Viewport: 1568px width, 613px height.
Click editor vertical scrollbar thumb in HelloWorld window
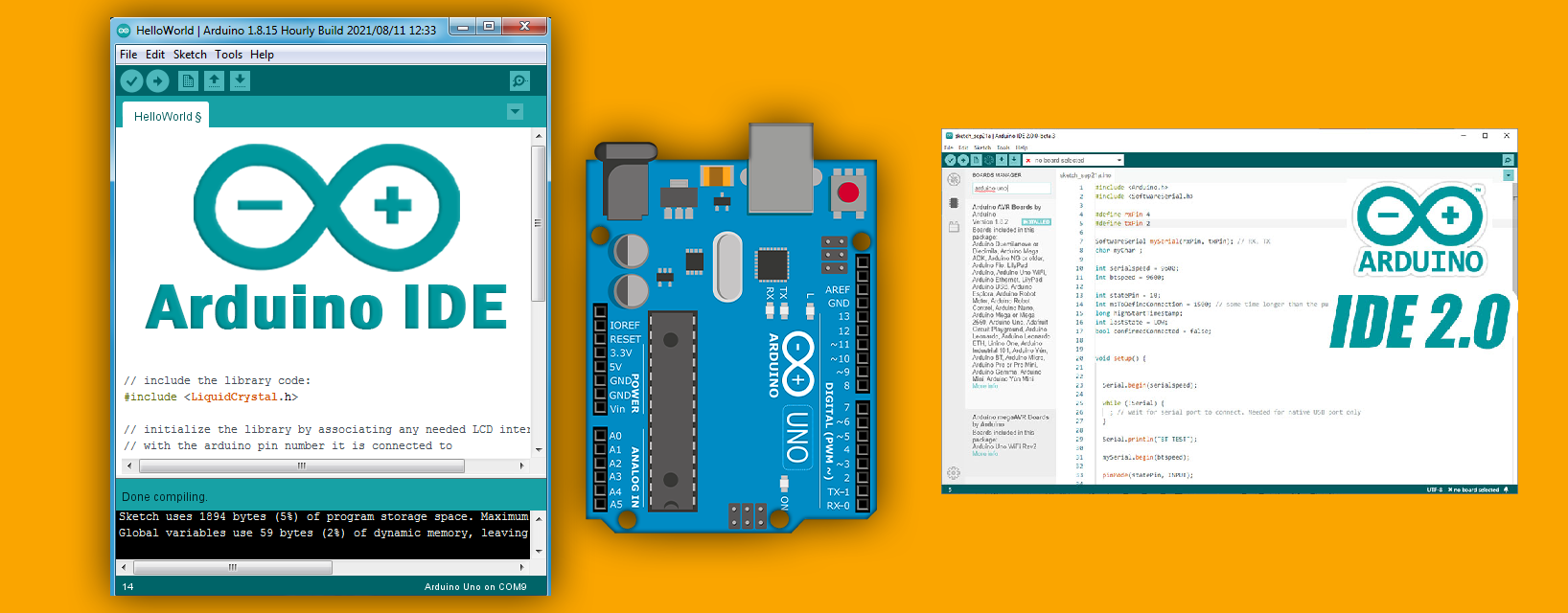coord(539,223)
